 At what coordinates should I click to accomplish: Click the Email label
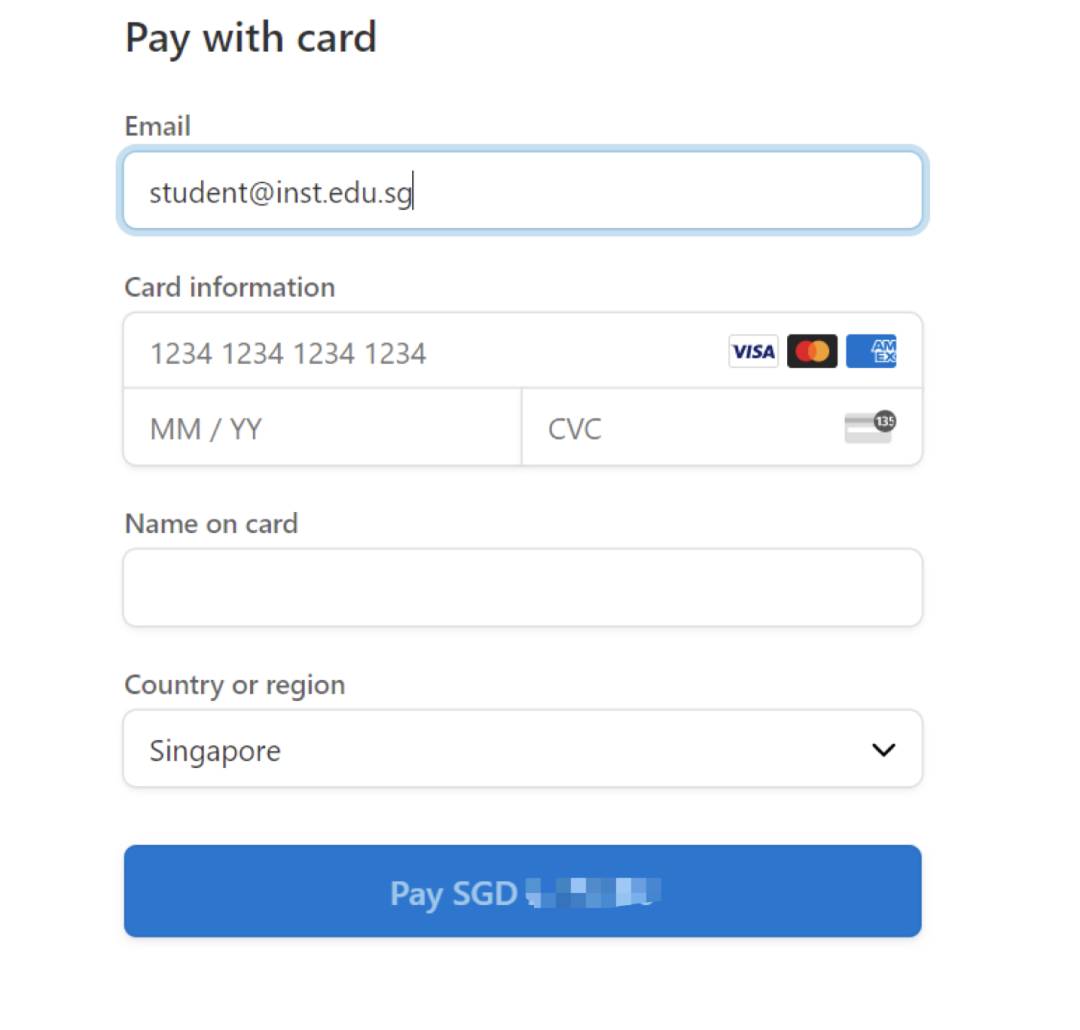tap(158, 126)
